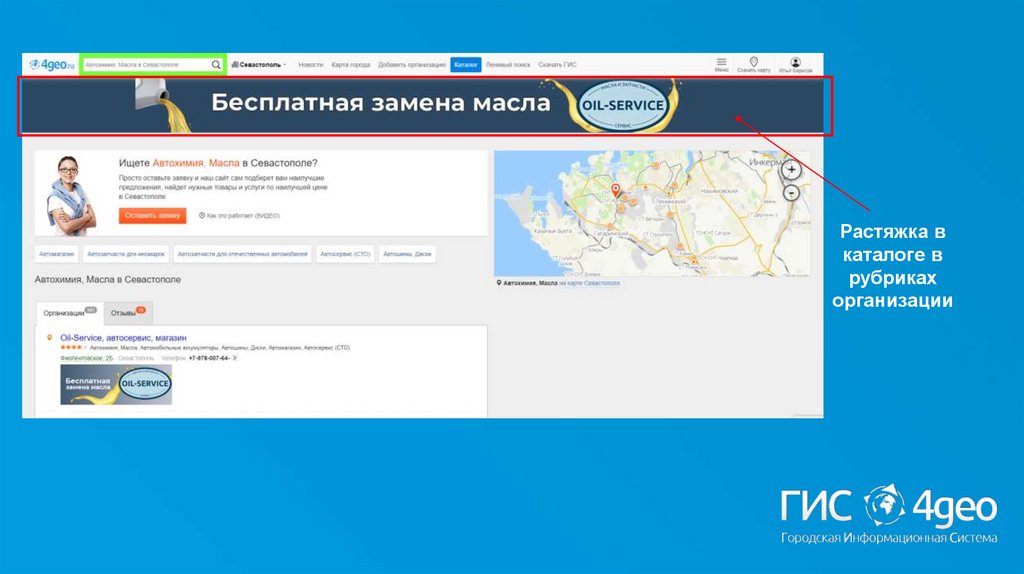Open Добавить организацию
The image size is (1024, 574).
412,65
